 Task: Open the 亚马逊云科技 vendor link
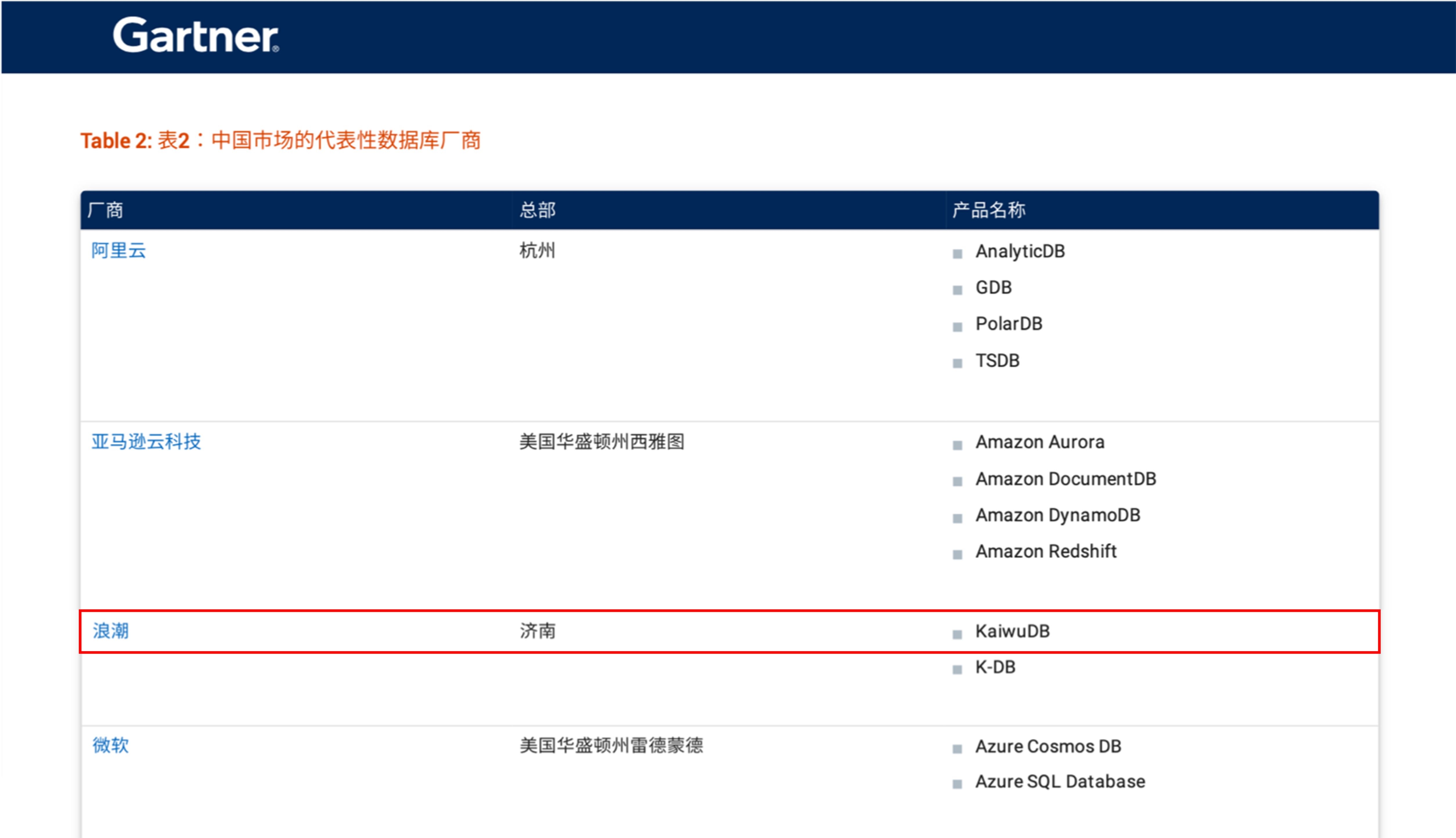[x=146, y=441]
